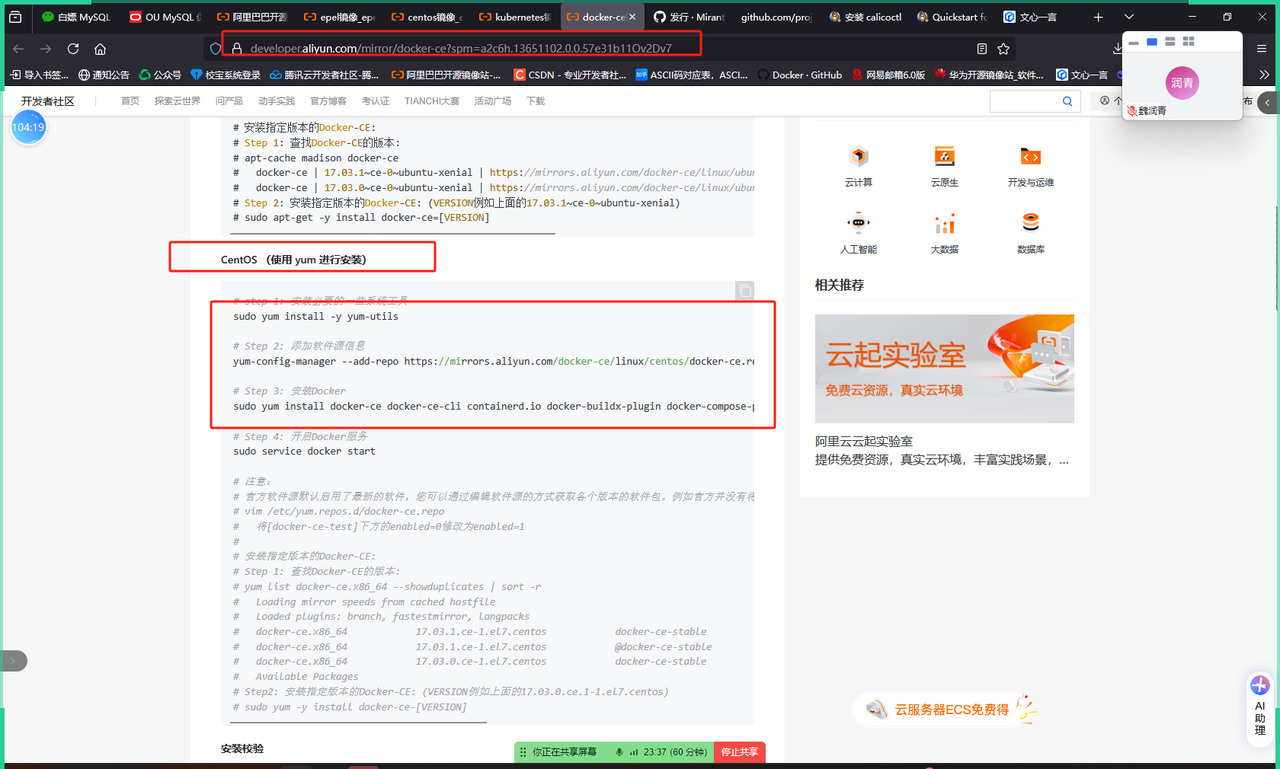This screenshot has height=769, width=1280.
Task: Open 官方博客 in the site navigation
Action: pos(328,101)
